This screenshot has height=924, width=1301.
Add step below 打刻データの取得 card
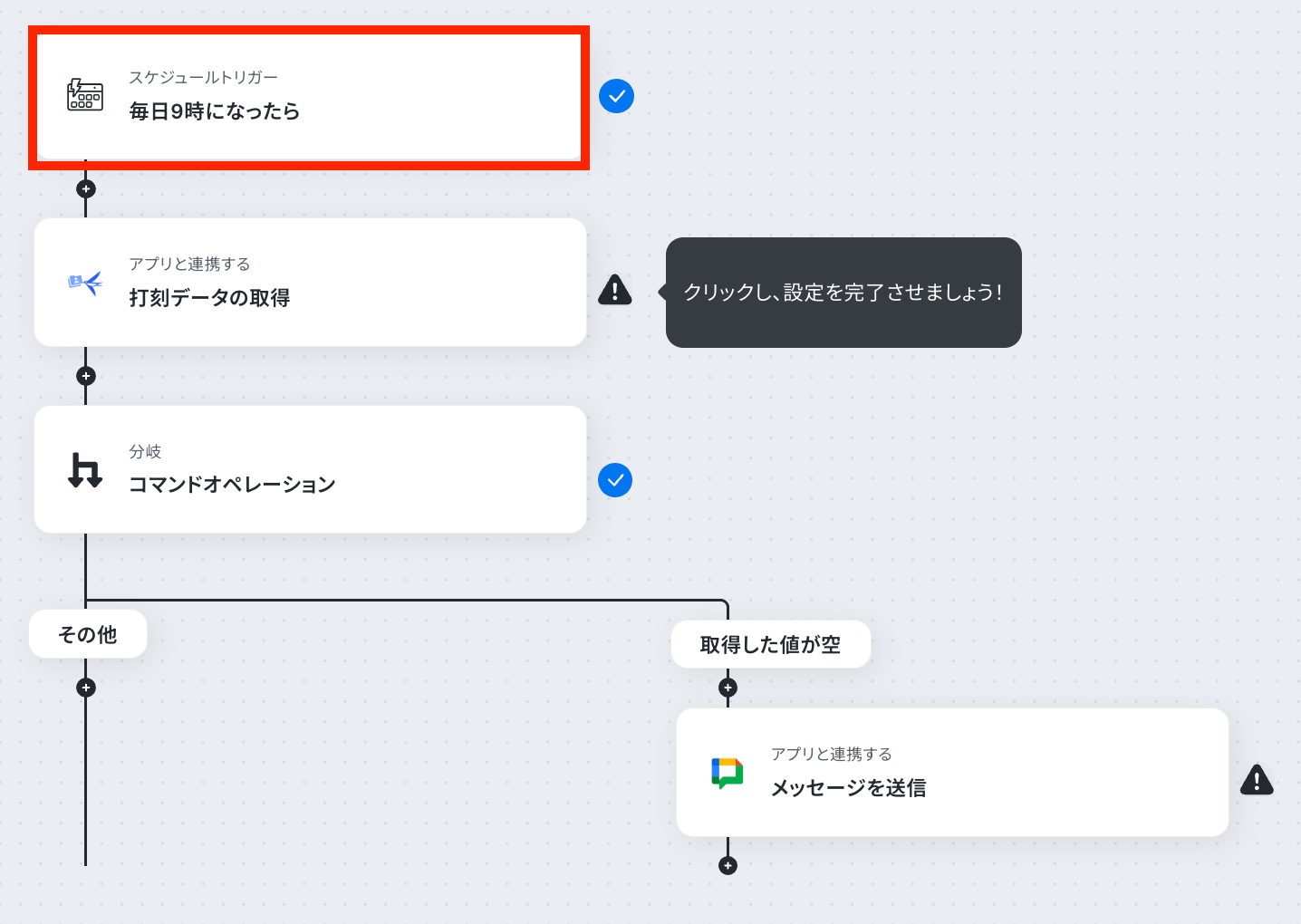click(86, 376)
